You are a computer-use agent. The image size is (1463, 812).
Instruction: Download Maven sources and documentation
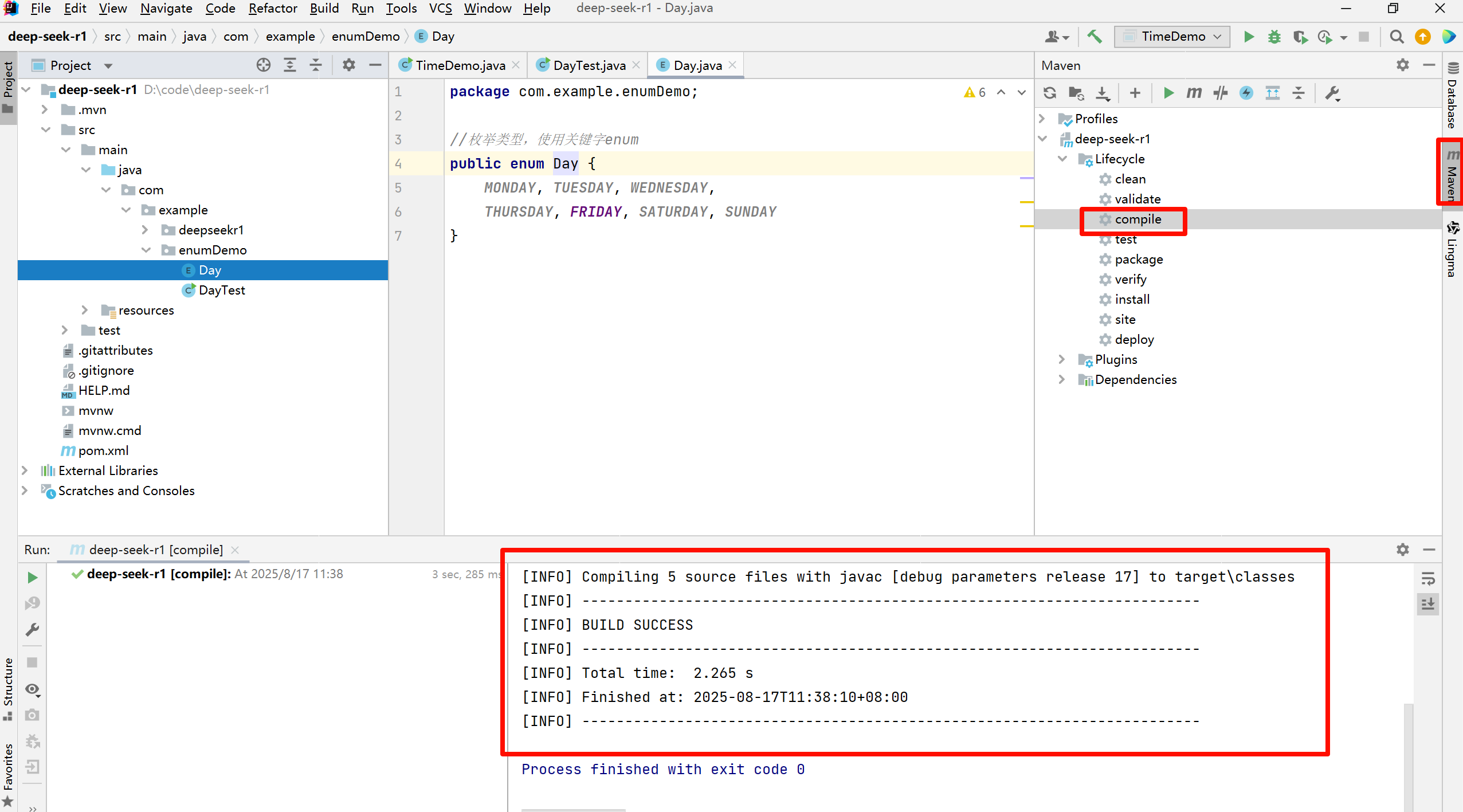(x=1103, y=93)
